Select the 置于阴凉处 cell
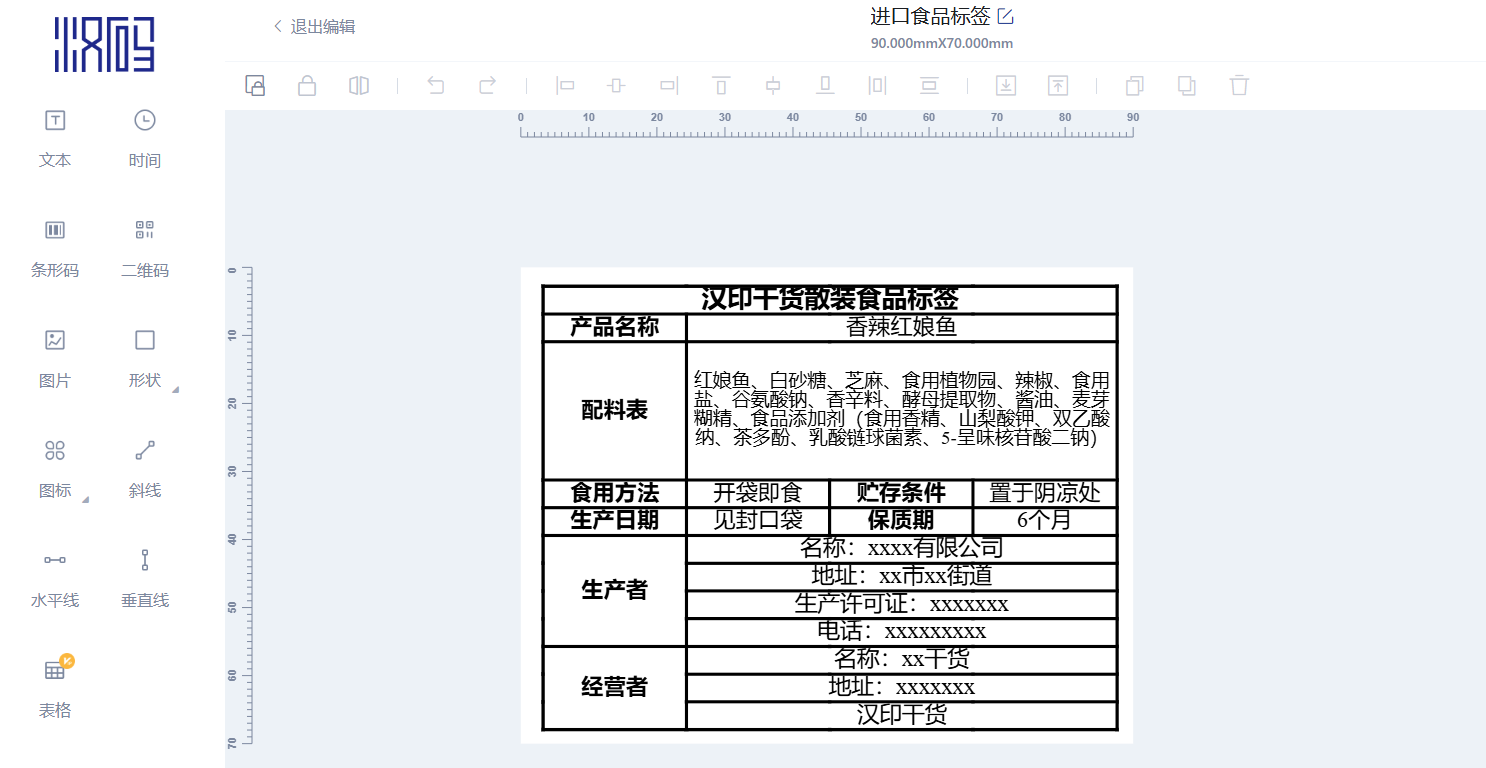 [x=1045, y=493]
